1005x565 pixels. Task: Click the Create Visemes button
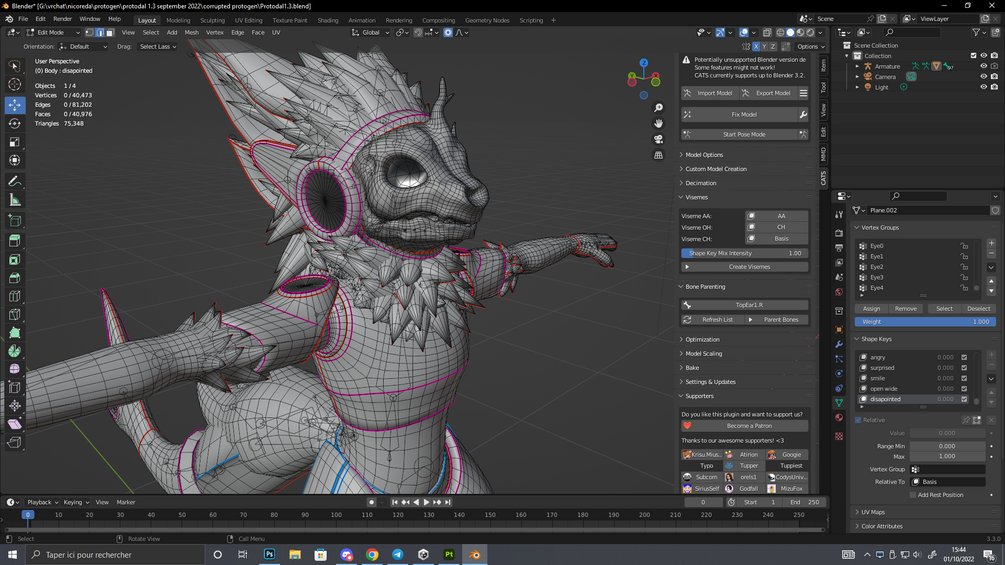pyautogui.click(x=748, y=267)
